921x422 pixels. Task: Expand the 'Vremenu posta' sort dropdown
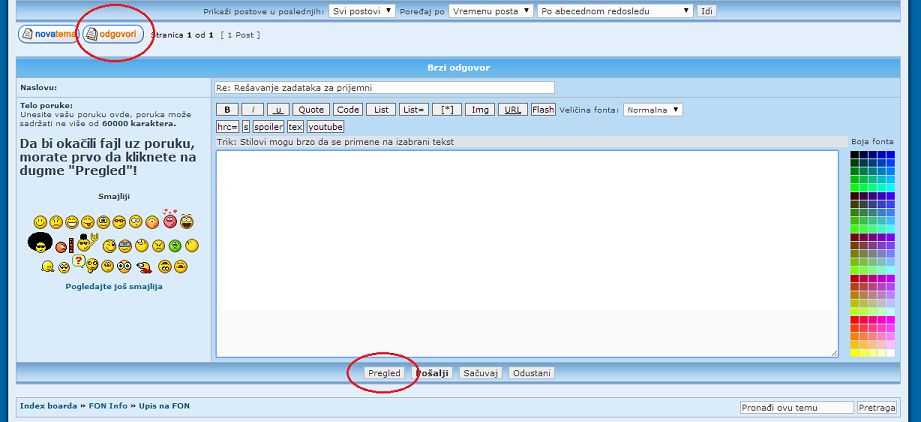coord(490,11)
